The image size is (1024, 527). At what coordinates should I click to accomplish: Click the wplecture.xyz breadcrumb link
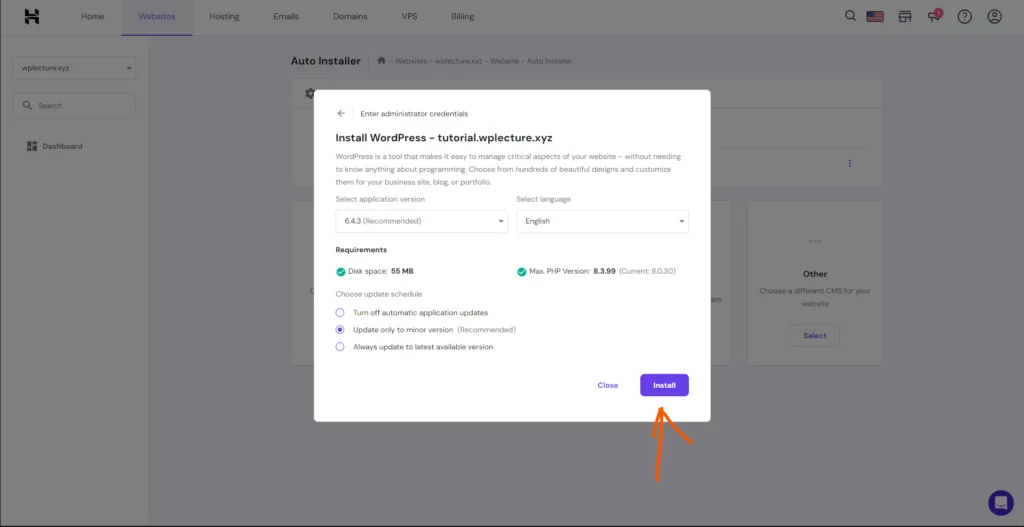click(458, 61)
